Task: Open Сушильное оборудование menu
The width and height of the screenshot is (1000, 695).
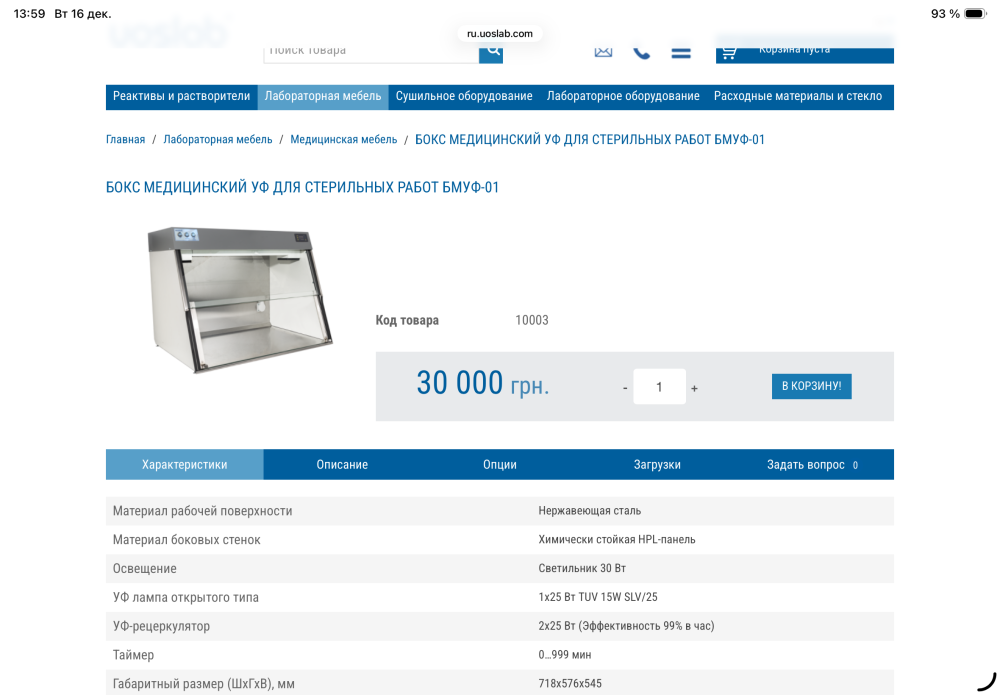Action: tap(464, 96)
